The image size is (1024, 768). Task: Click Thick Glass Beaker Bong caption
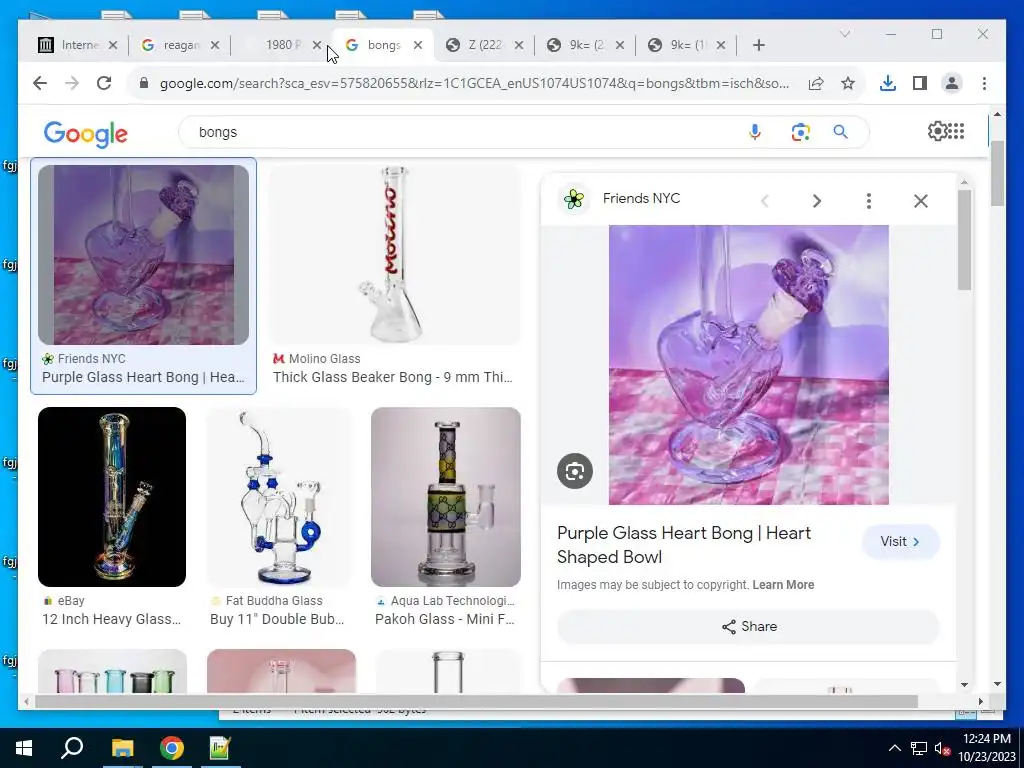(392, 377)
